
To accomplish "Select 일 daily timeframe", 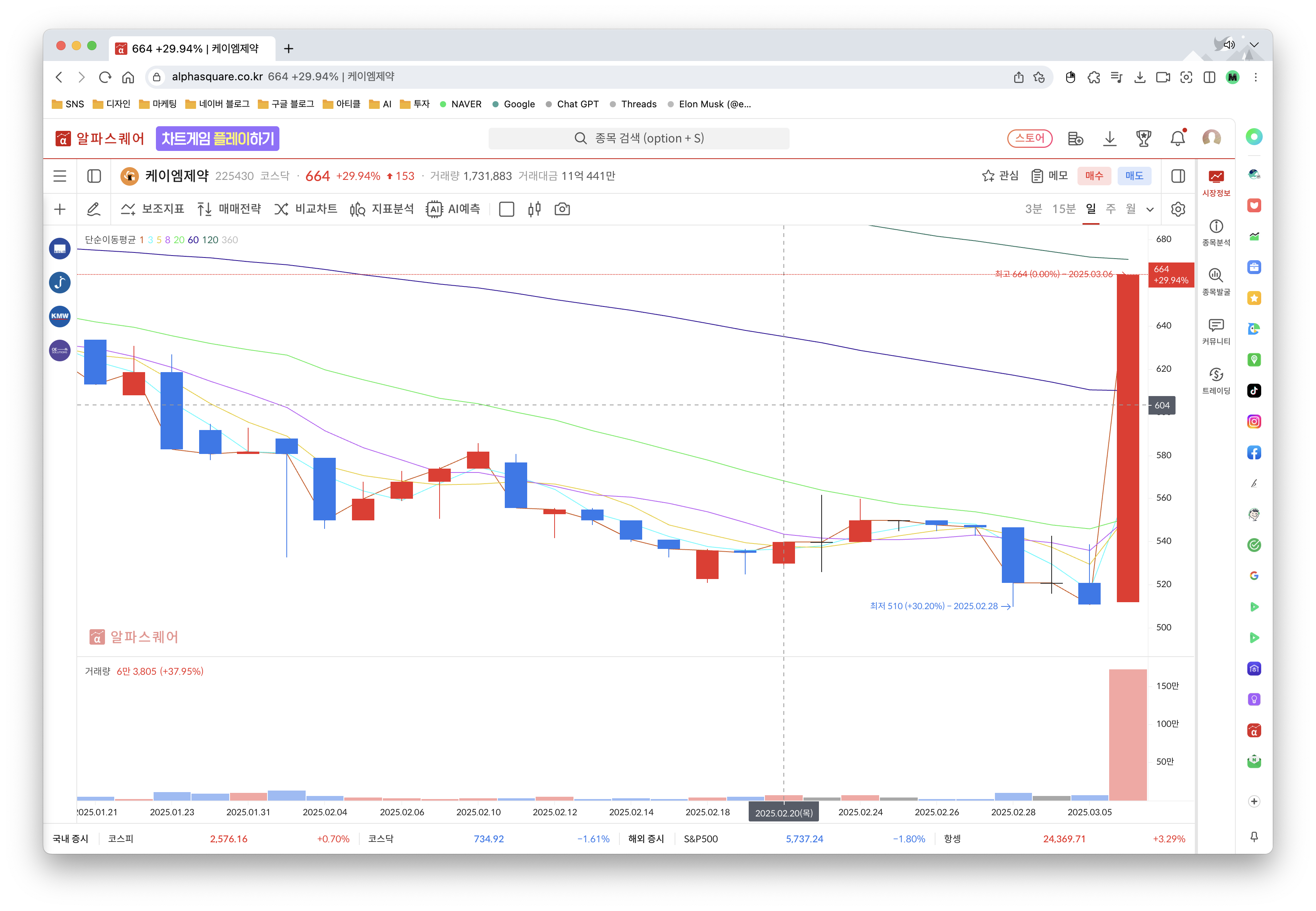I will click(x=1091, y=210).
